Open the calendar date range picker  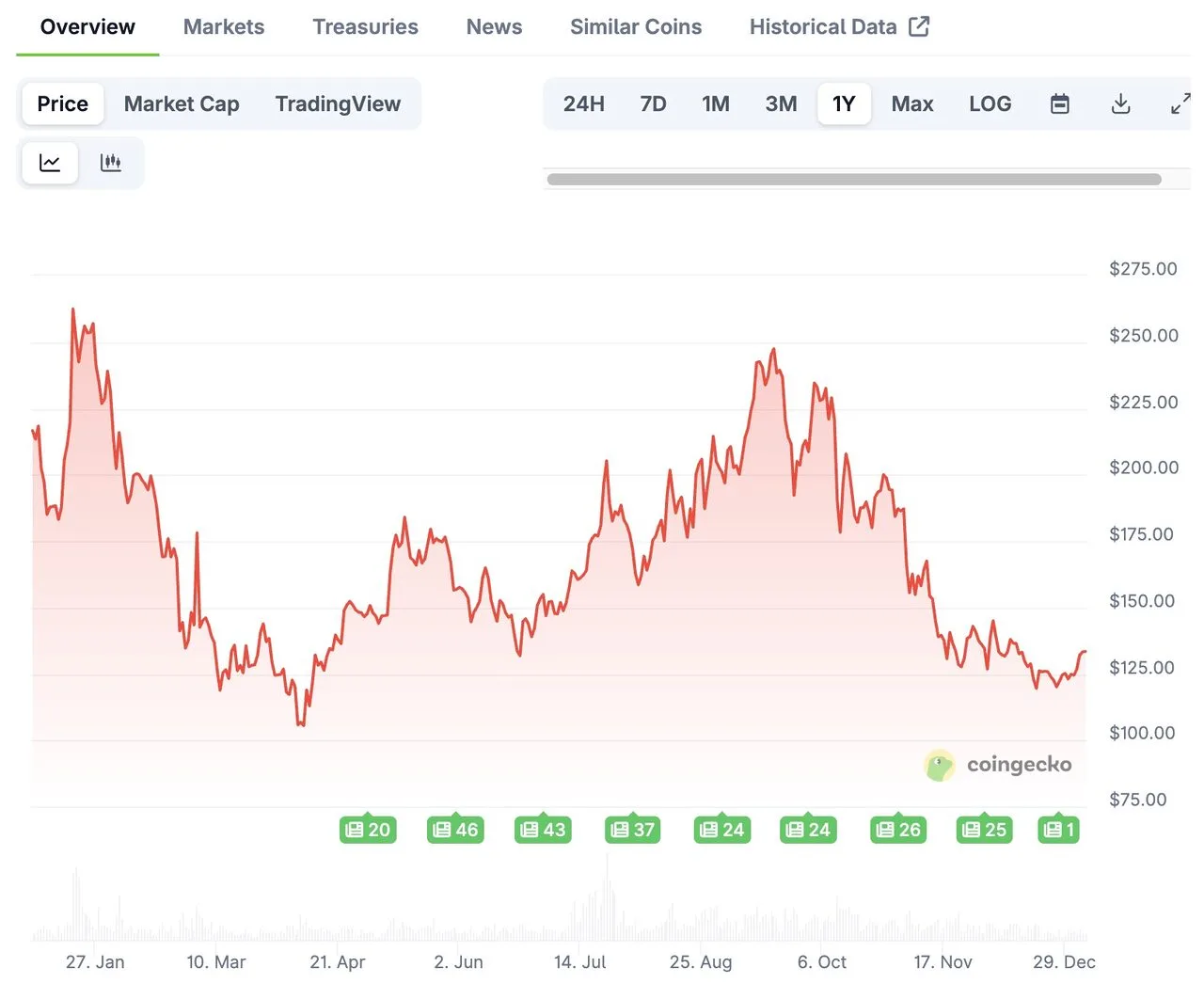[1059, 103]
